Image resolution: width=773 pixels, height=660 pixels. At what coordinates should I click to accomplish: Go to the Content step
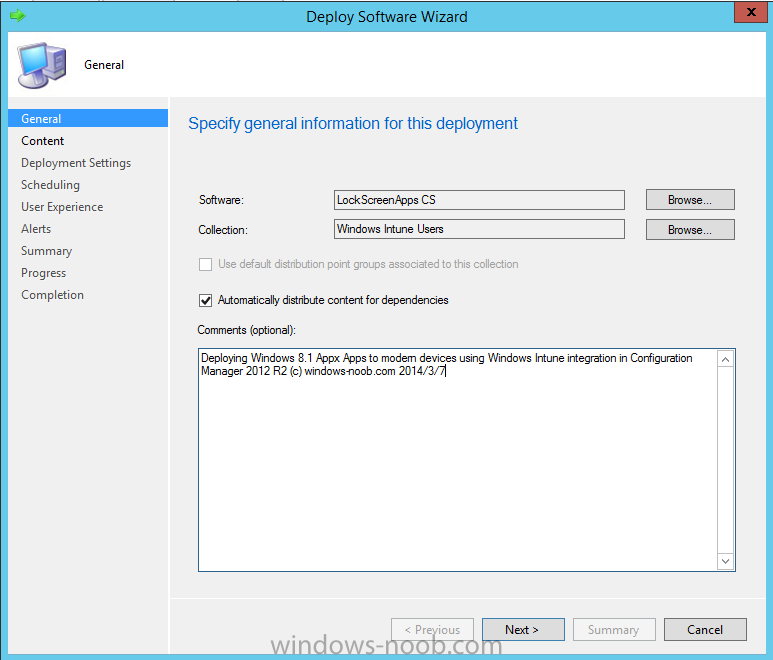(42, 141)
